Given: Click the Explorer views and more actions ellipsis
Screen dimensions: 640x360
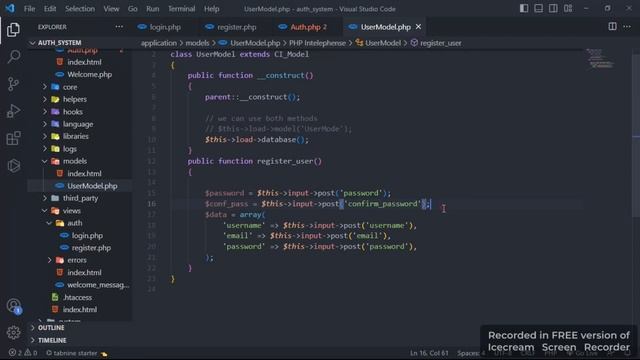Looking at the screenshot, I should point(119,27).
